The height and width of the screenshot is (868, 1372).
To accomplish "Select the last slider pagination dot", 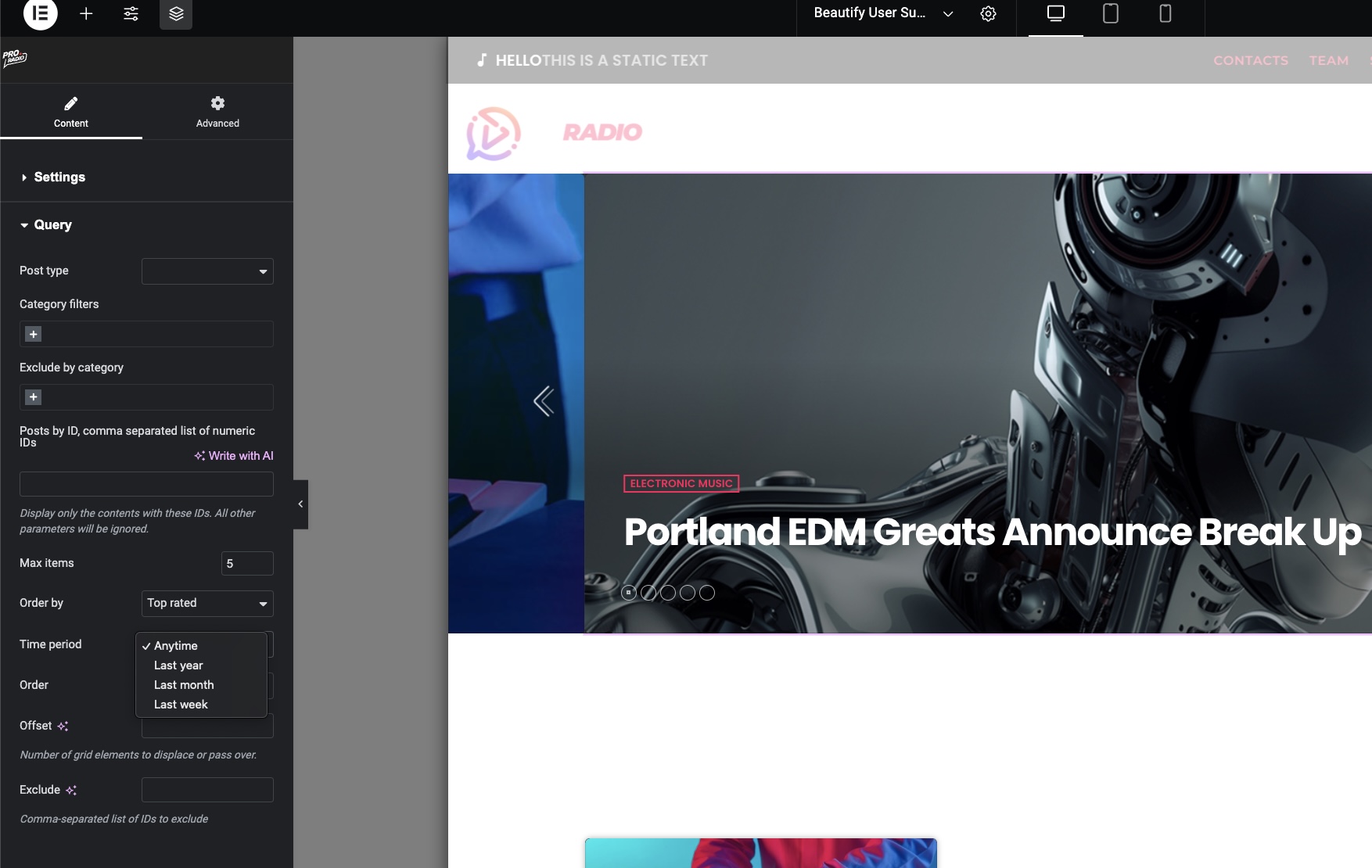I will (x=707, y=593).
